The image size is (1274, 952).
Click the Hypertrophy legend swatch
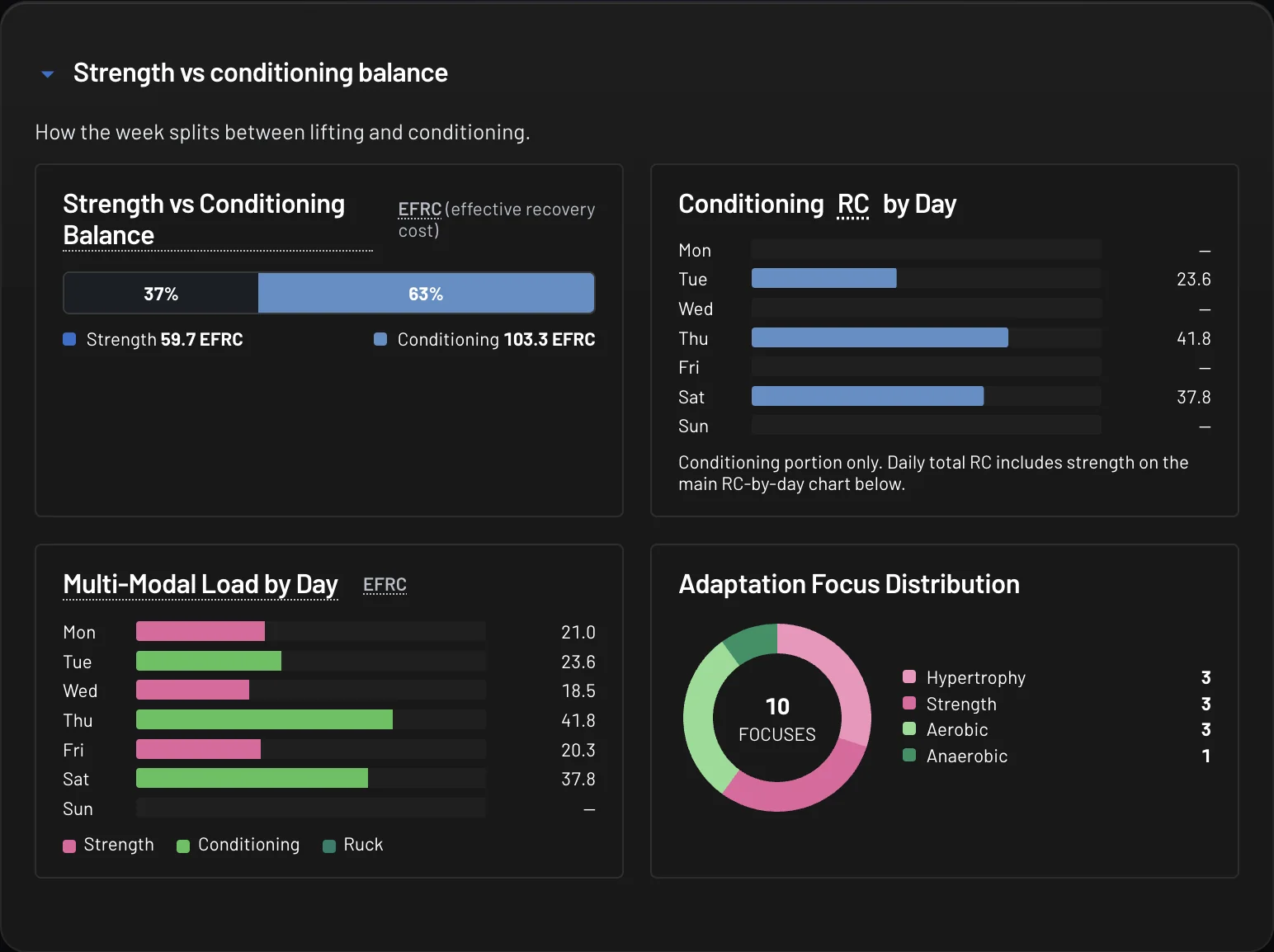tap(909, 676)
